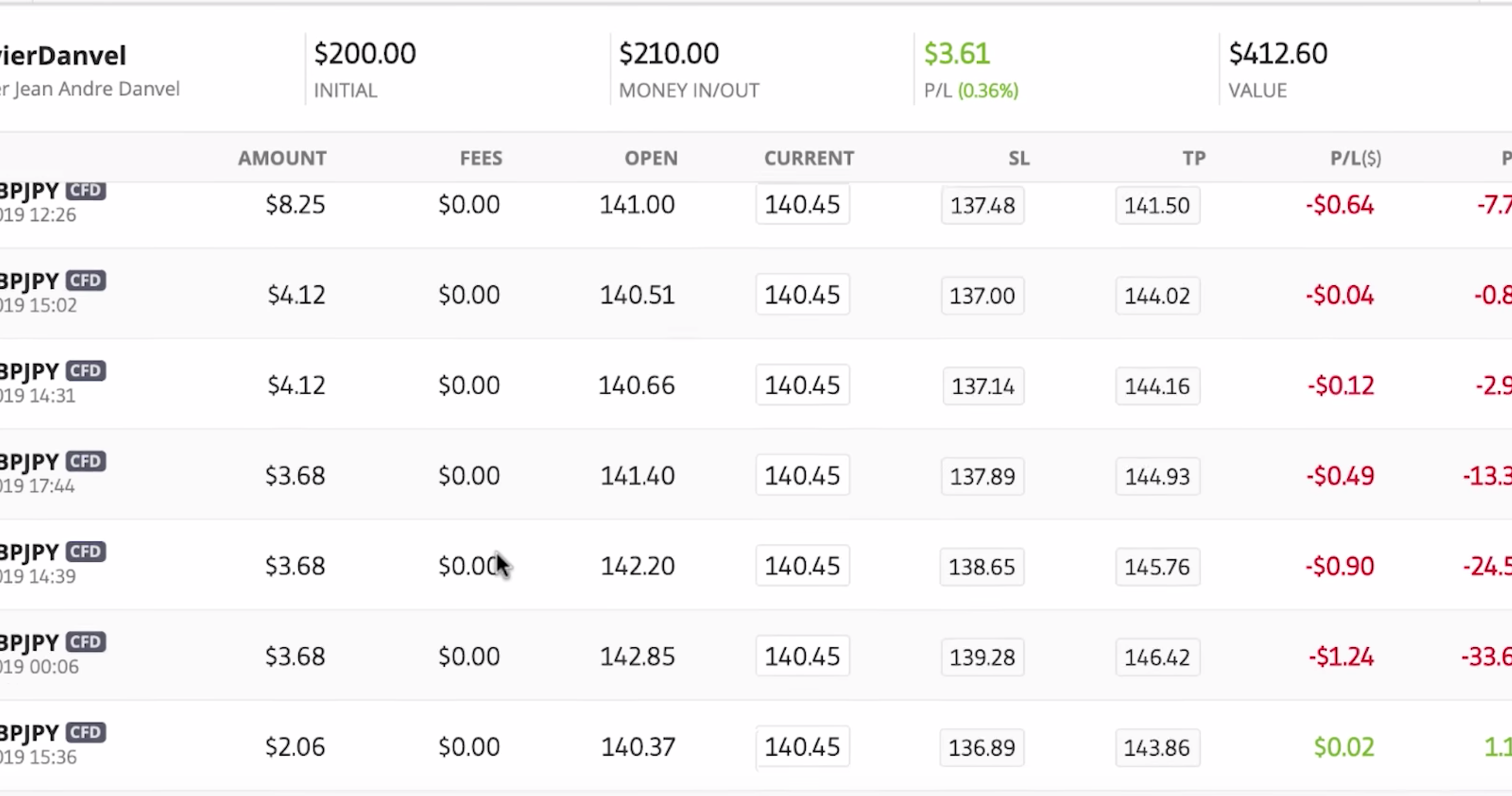Click the TP field showing 146.42

(1157, 657)
